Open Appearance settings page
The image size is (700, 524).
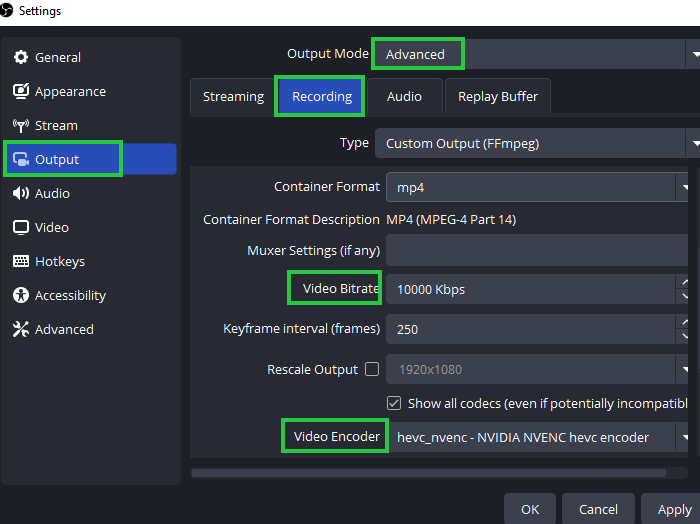(x=91, y=91)
